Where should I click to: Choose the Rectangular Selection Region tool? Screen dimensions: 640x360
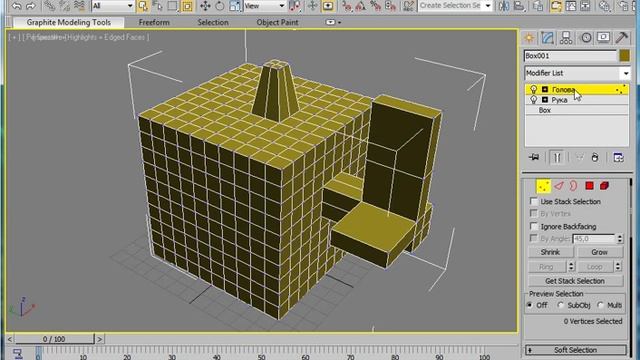(x=172, y=6)
